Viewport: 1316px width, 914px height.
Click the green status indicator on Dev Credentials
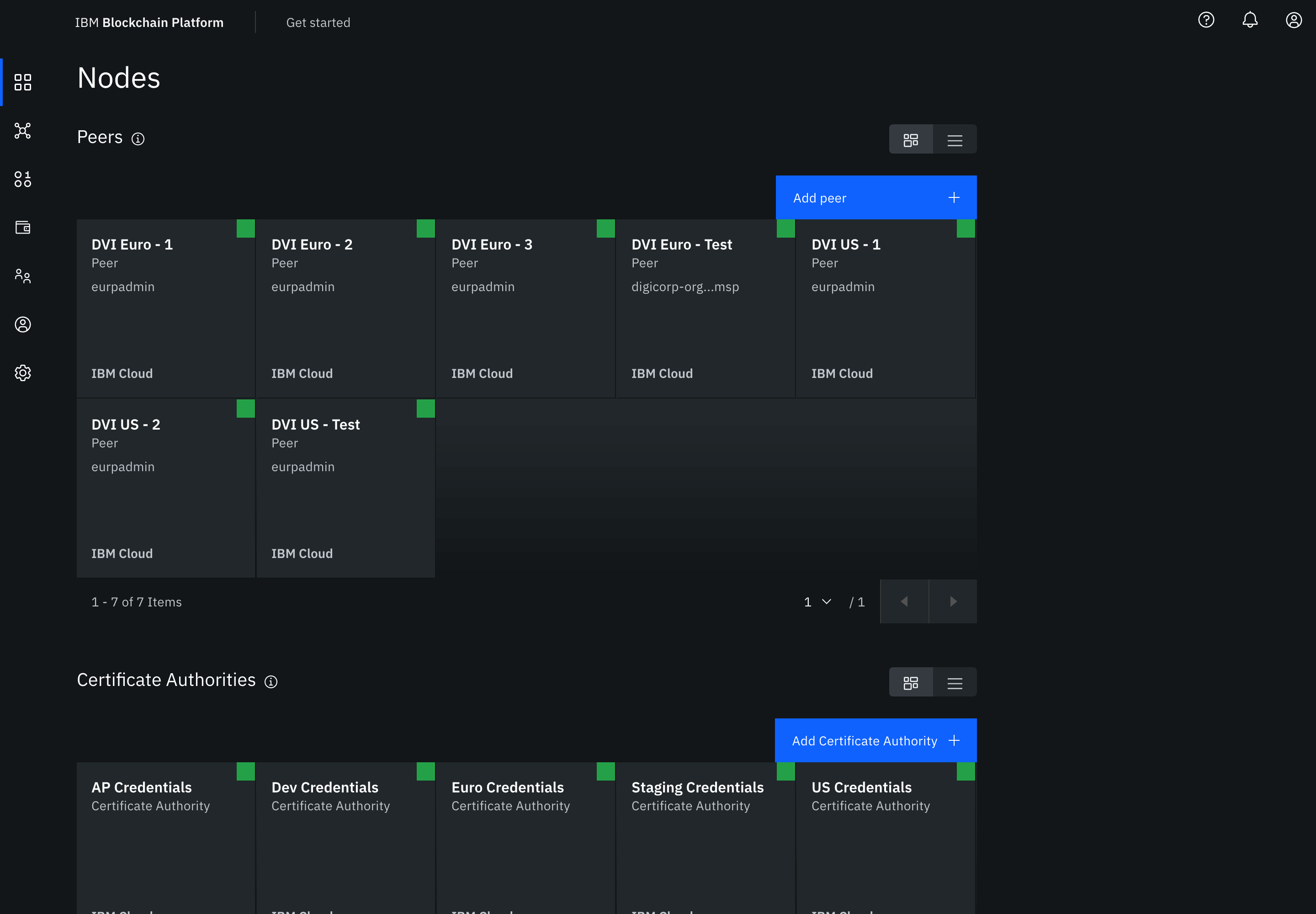[x=425, y=771]
